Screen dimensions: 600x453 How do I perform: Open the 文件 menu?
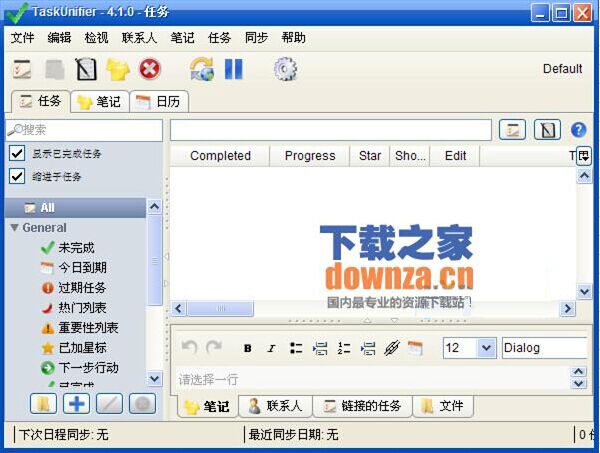coord(22,38)
